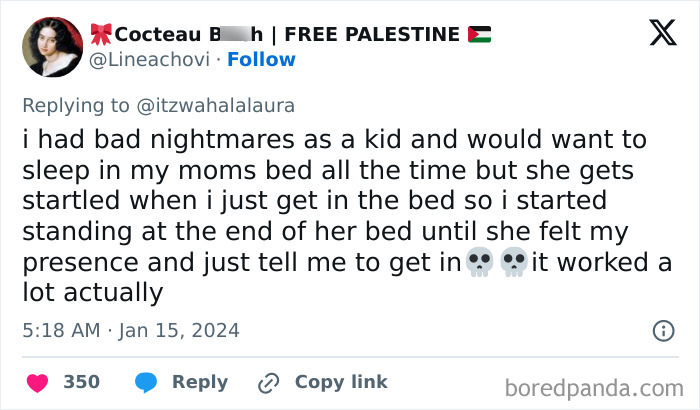Click the Copy link chain icon
Image resolution: width=700 pixels, height=410 pixels.
[x=268, y=383]
